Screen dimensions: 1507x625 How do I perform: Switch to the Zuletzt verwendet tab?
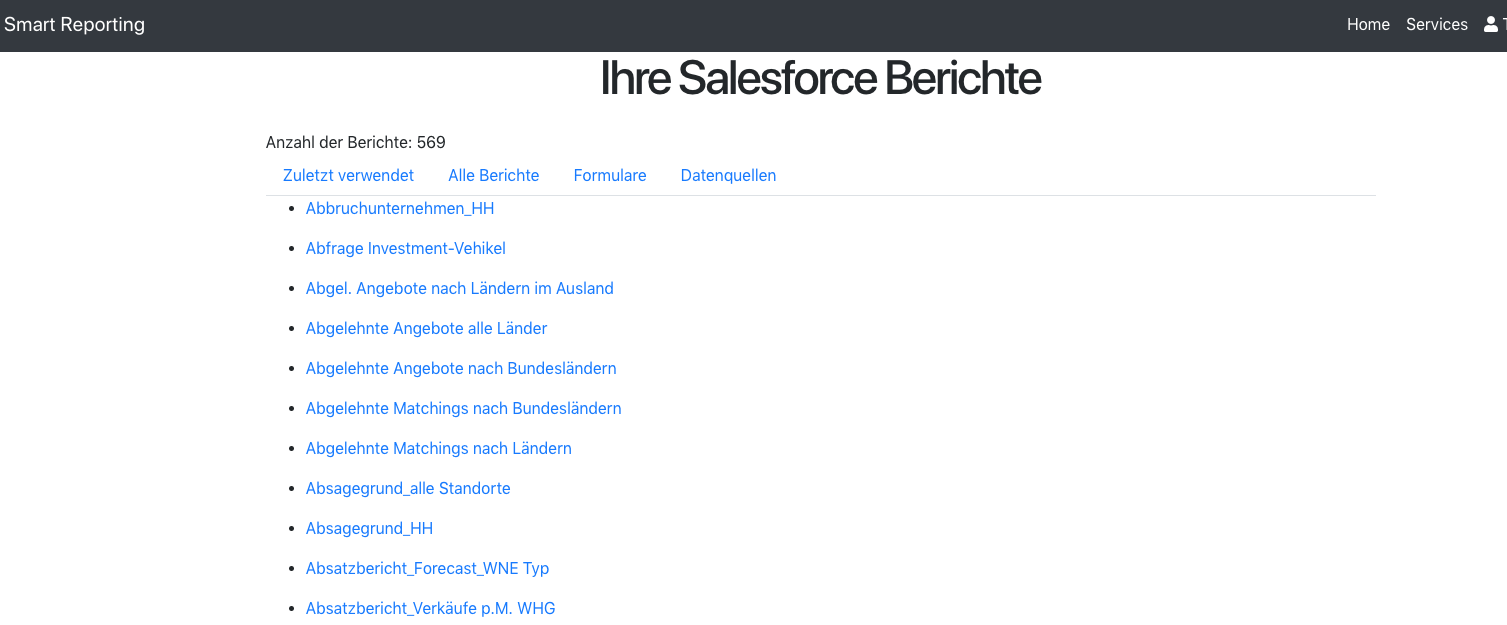click(x=348, y=175)
